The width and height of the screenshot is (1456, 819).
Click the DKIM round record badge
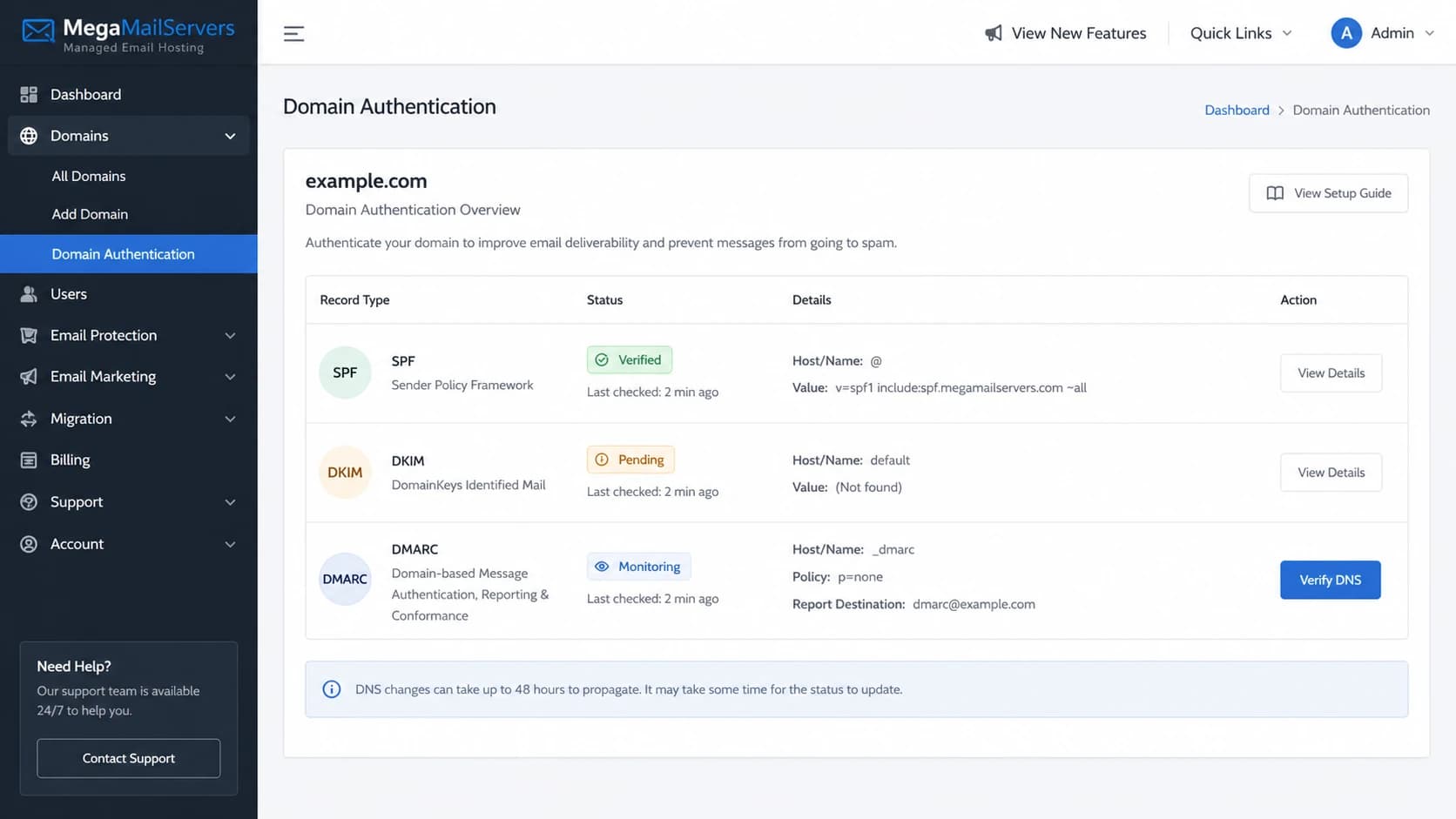point(345,473)
